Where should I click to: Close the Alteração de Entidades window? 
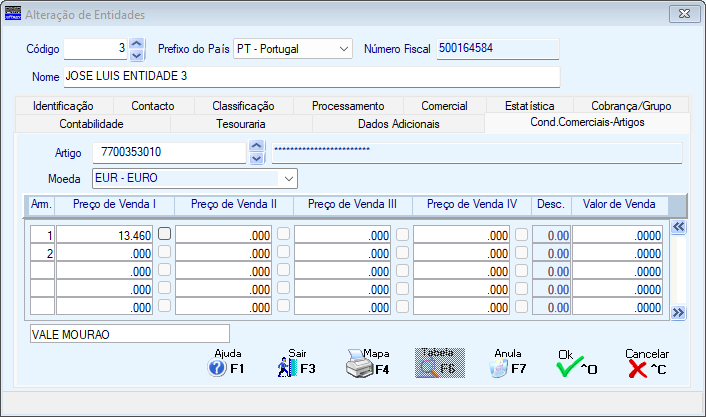pyautogui.click(x=684, y=14)
